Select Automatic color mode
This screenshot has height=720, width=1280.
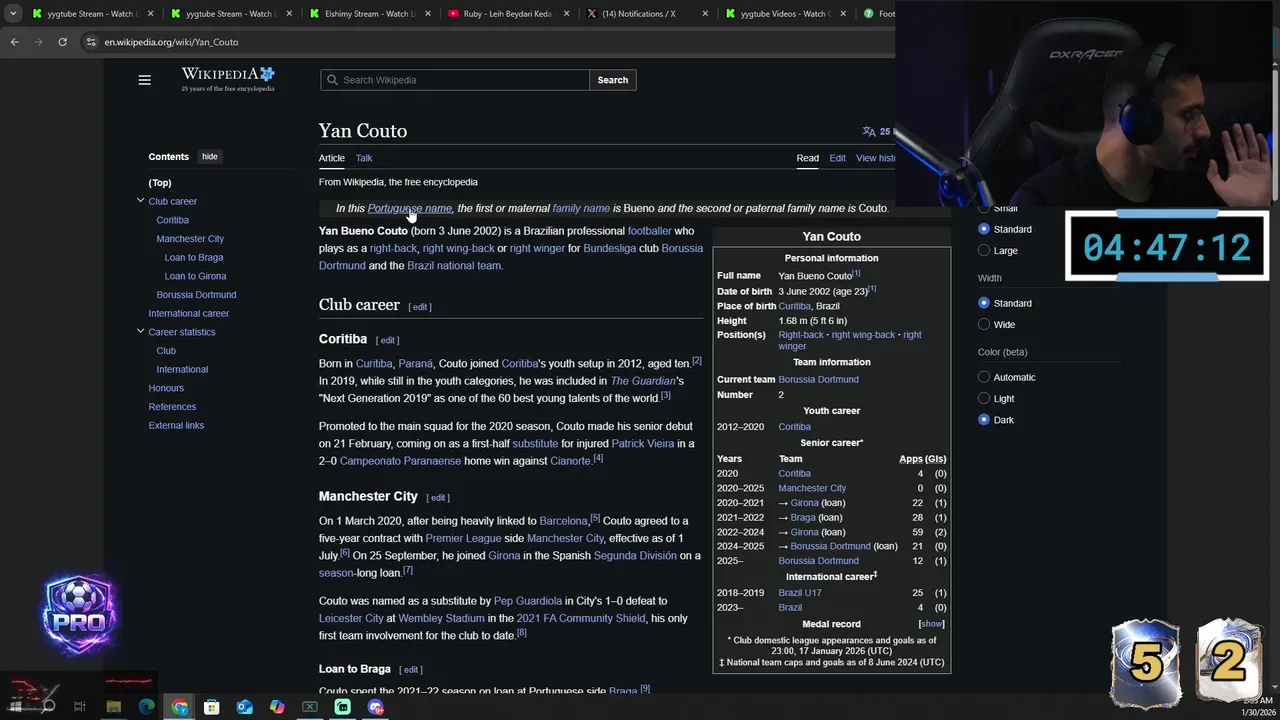(x=984, y=377)
